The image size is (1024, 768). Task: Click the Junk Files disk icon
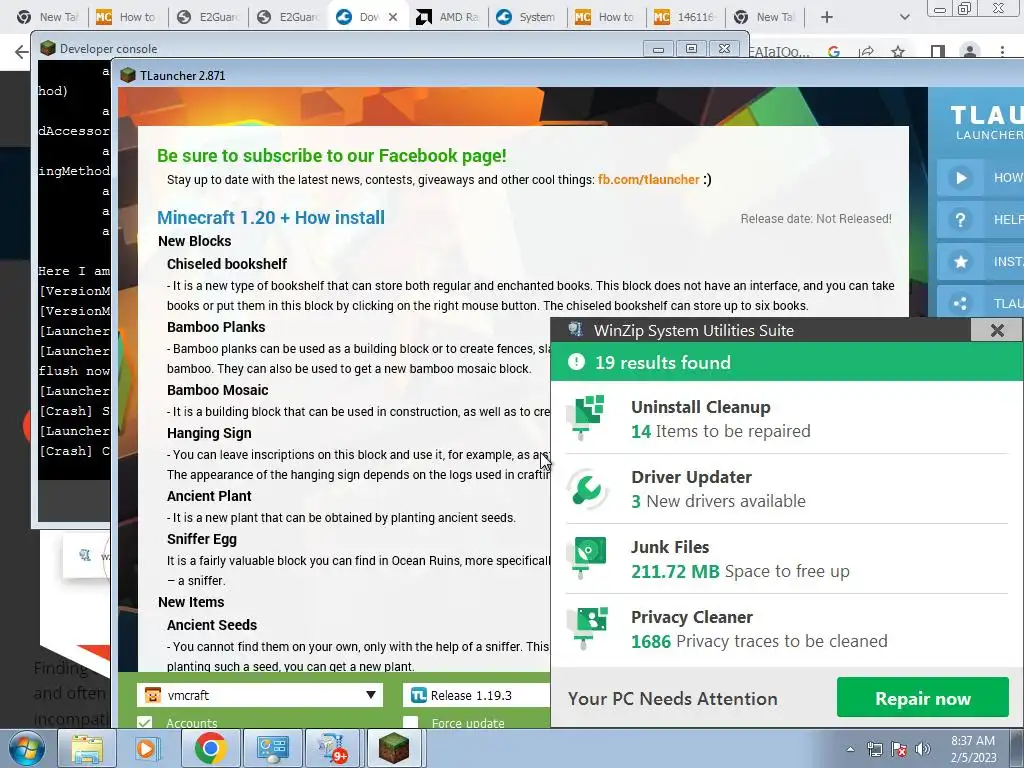(586, 557)
